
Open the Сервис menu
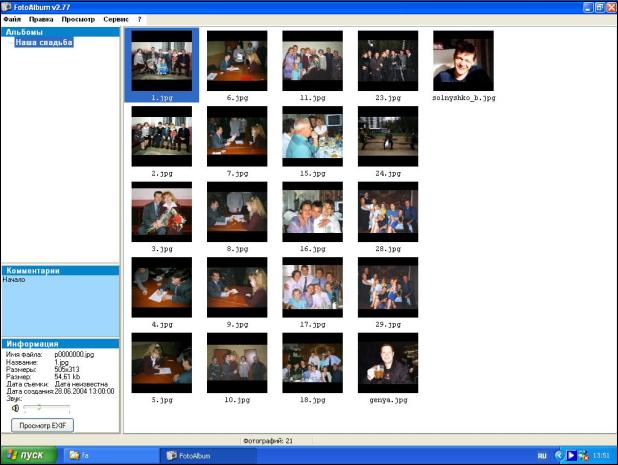click(116, 19)
